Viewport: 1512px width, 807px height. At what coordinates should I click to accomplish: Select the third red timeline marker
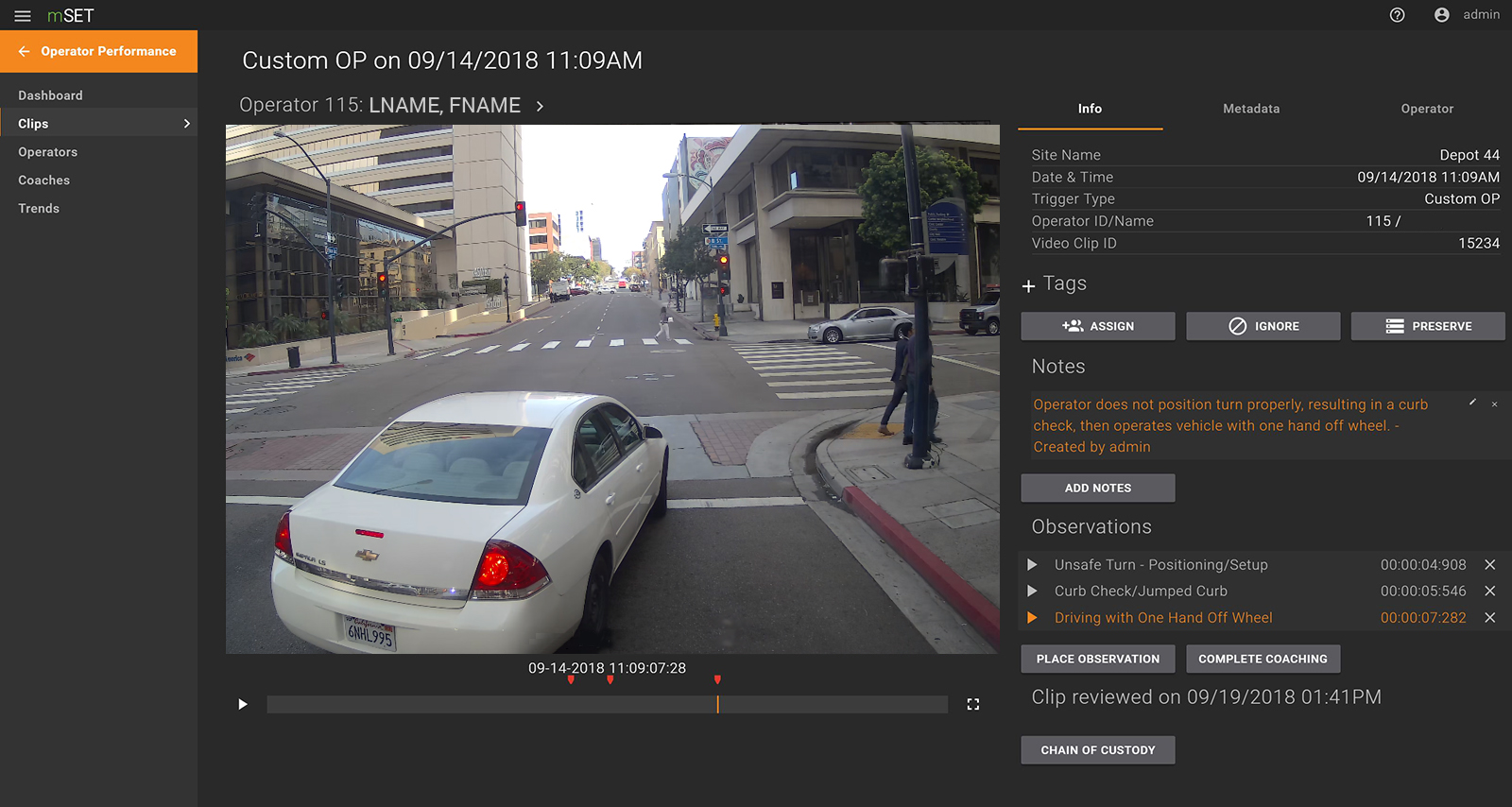717,679
